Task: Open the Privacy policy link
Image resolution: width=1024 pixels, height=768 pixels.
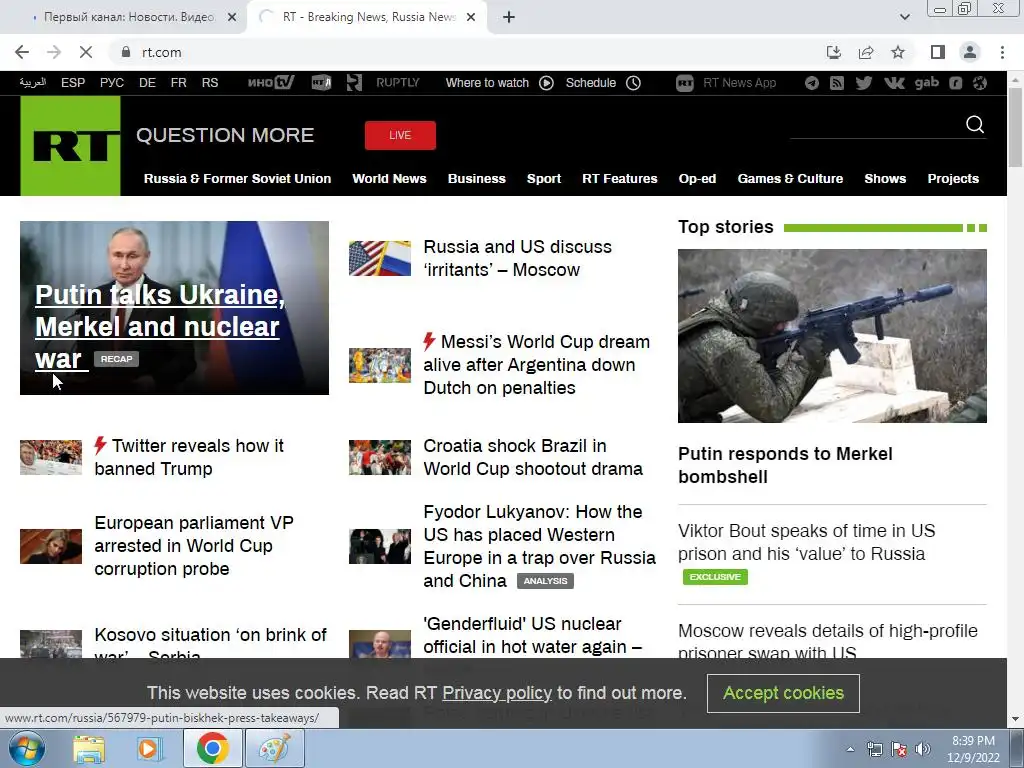Action: 497,693
